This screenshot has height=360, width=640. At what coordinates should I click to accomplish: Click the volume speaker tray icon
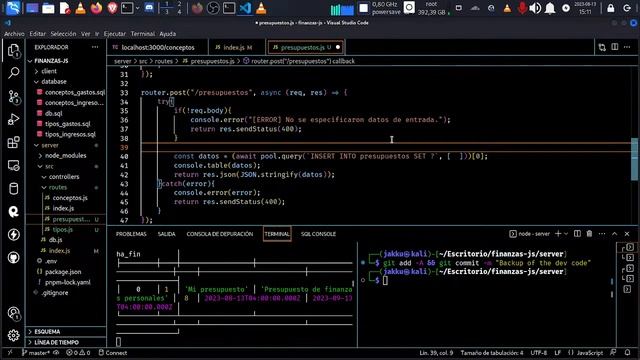coord(535,8)
